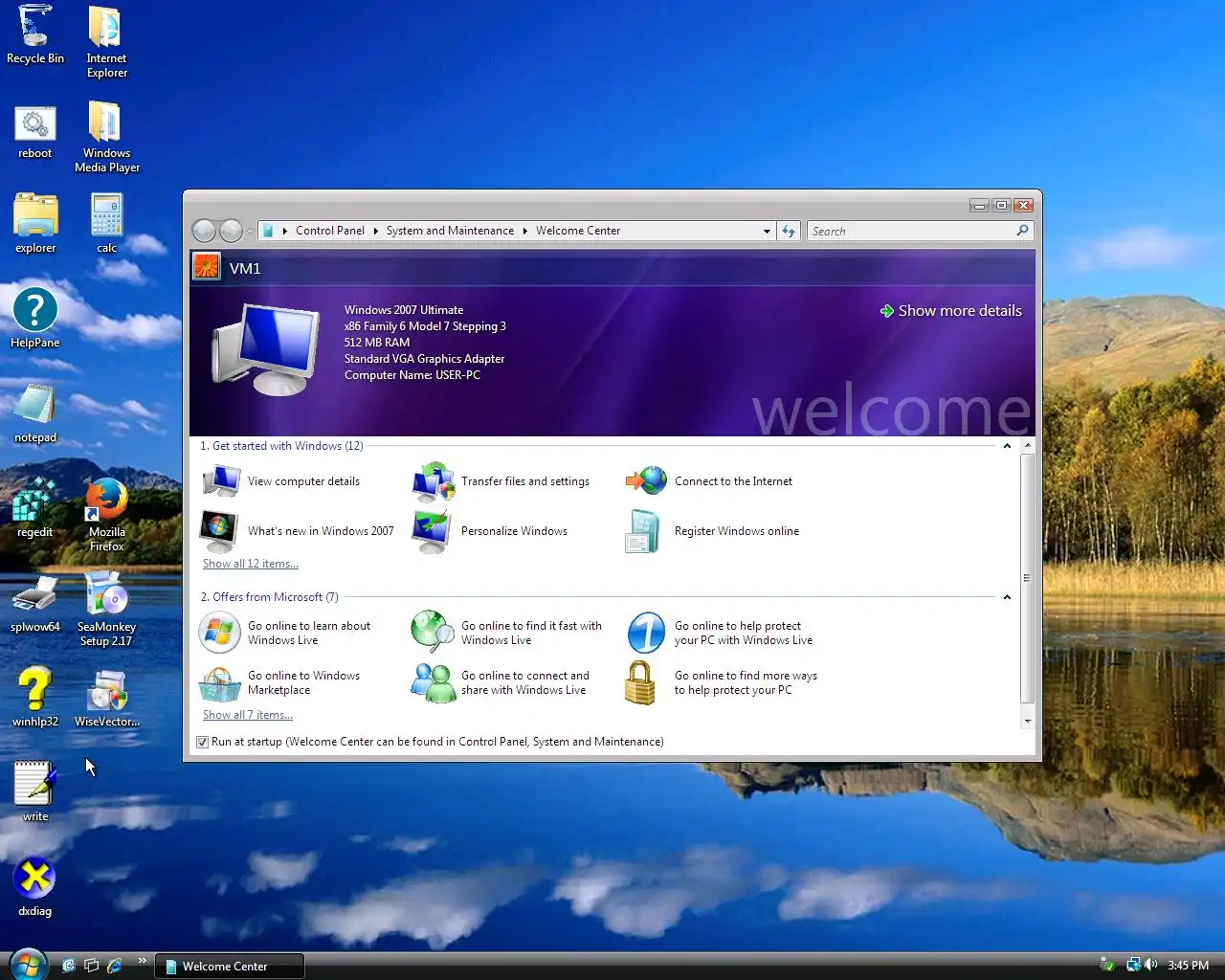The height and width of the screenshot is (980, 1225).
Task: Open the address bar history dropdown
Action: tap(767, 231)
